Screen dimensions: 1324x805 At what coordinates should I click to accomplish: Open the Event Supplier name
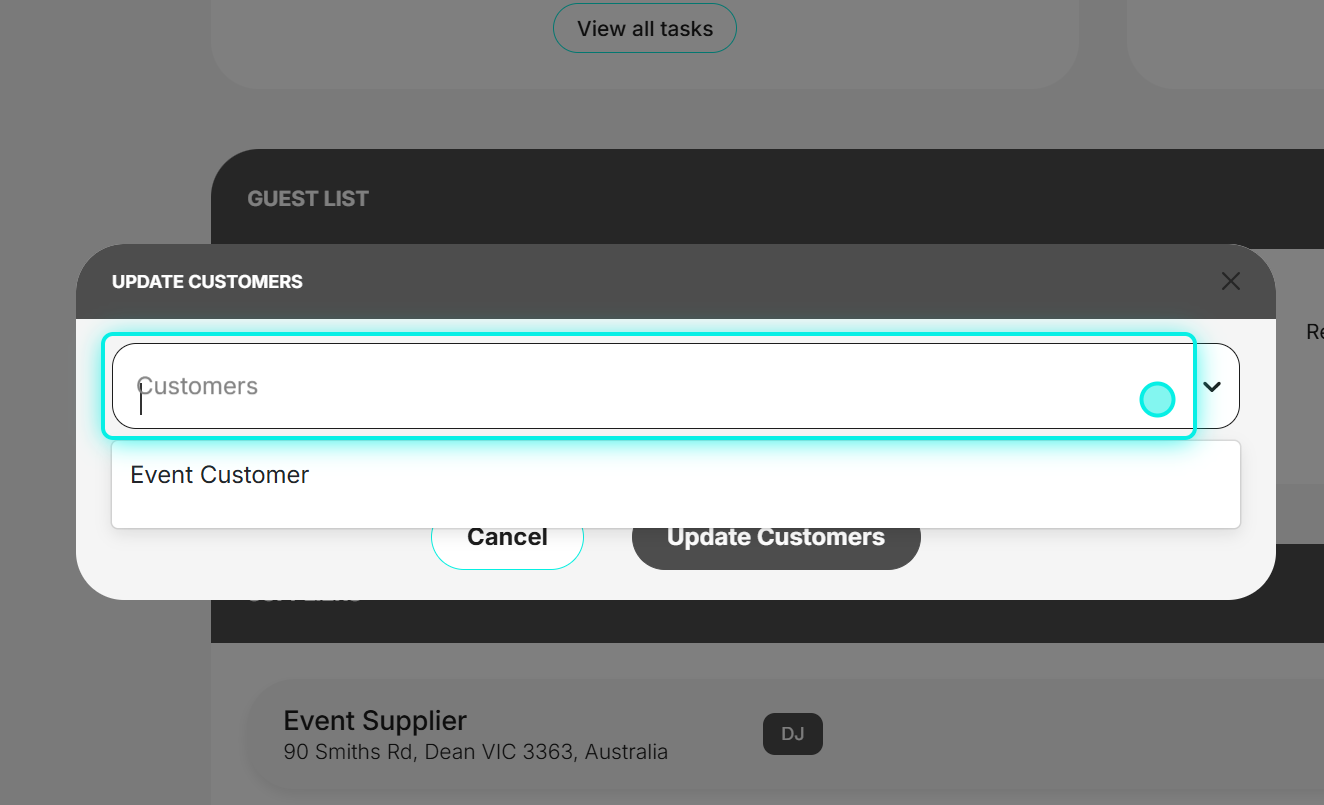tap(375, 720)
